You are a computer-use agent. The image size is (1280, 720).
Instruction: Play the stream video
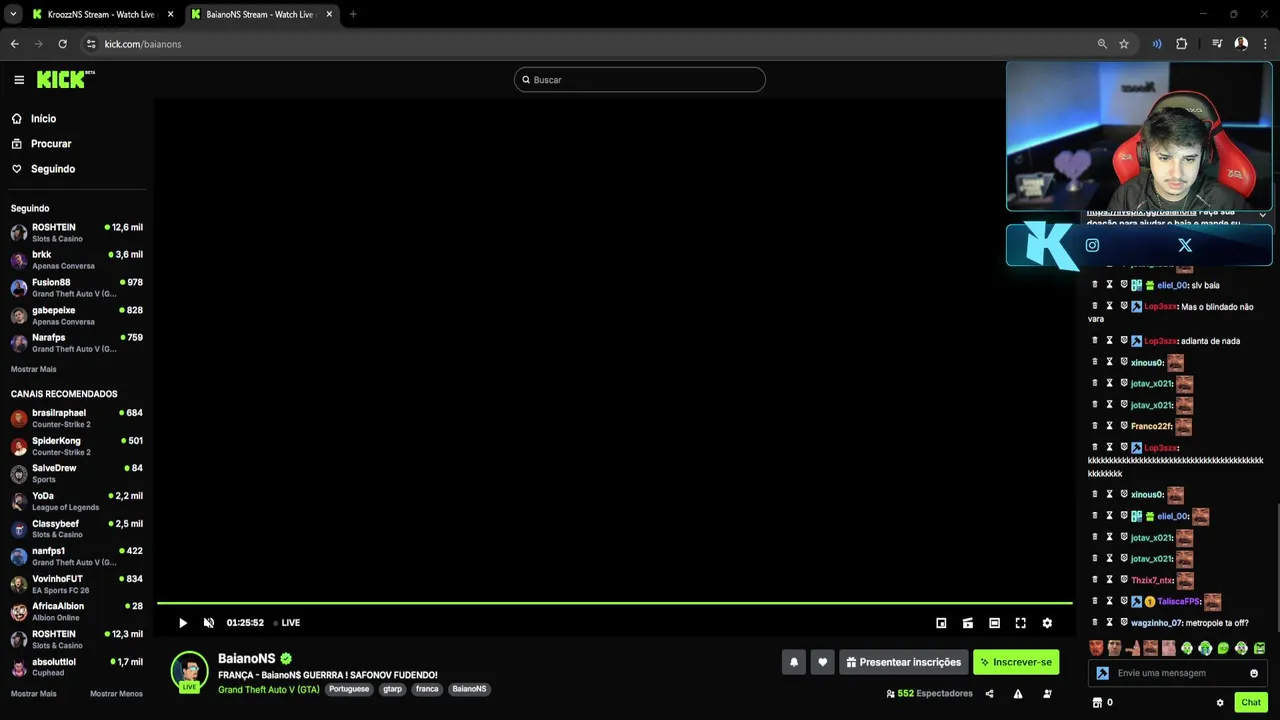183,623
